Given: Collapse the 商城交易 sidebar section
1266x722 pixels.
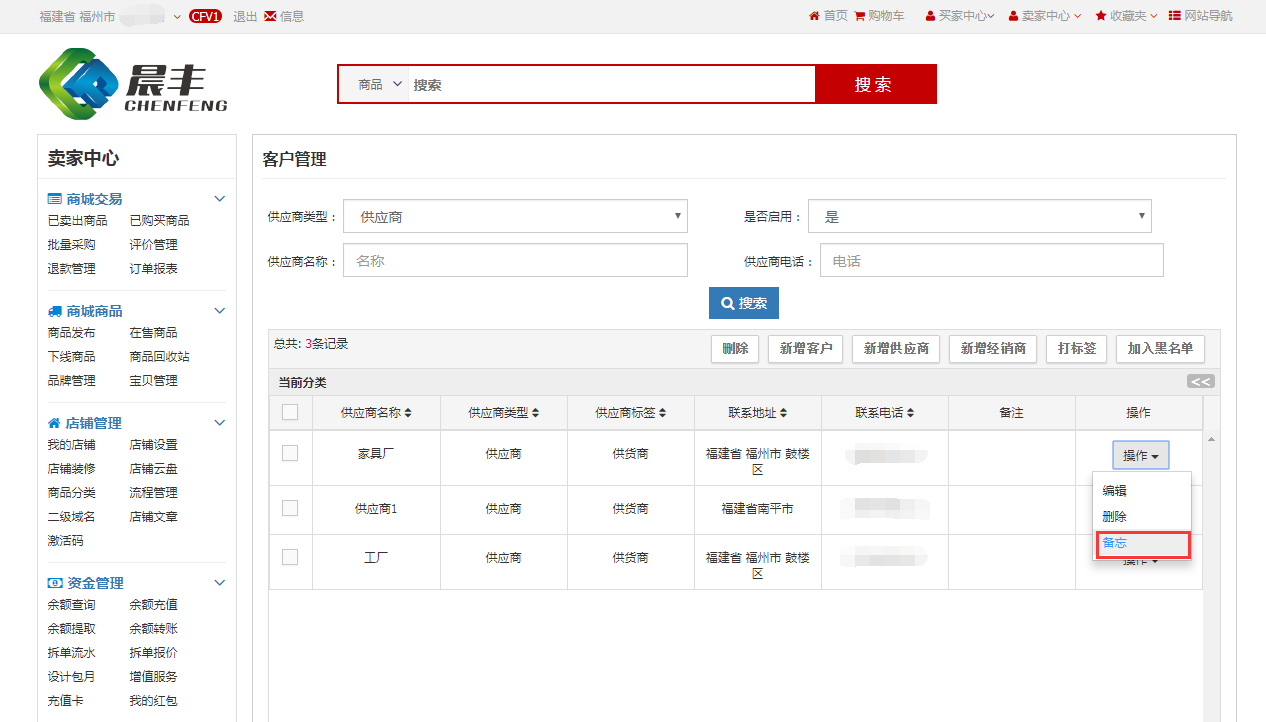Looking at the screenshot, I should [220, 199].
